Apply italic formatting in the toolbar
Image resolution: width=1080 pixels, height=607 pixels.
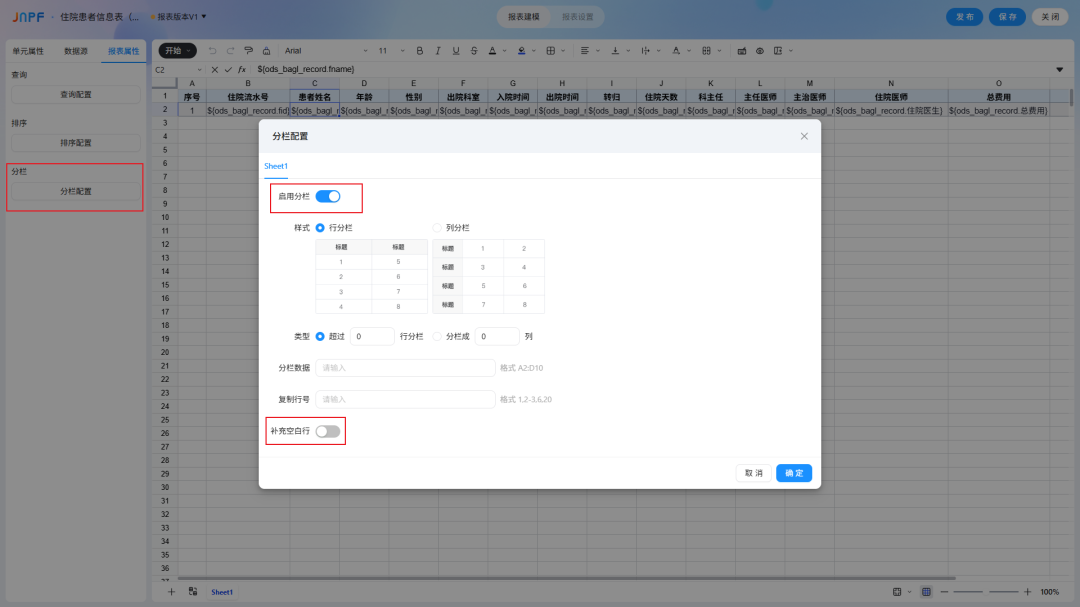437,51
